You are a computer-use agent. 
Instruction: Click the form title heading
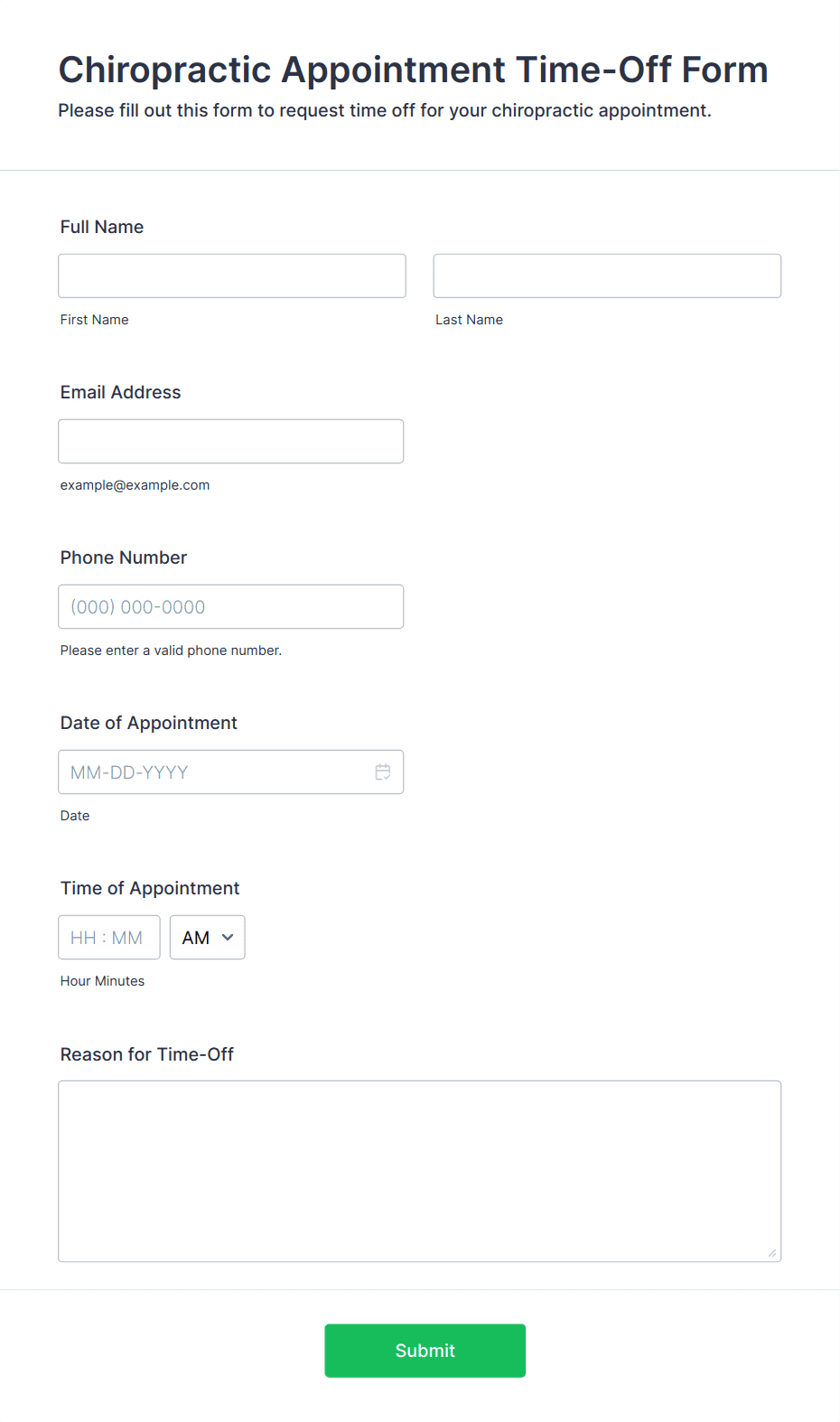tap(414, 70)
